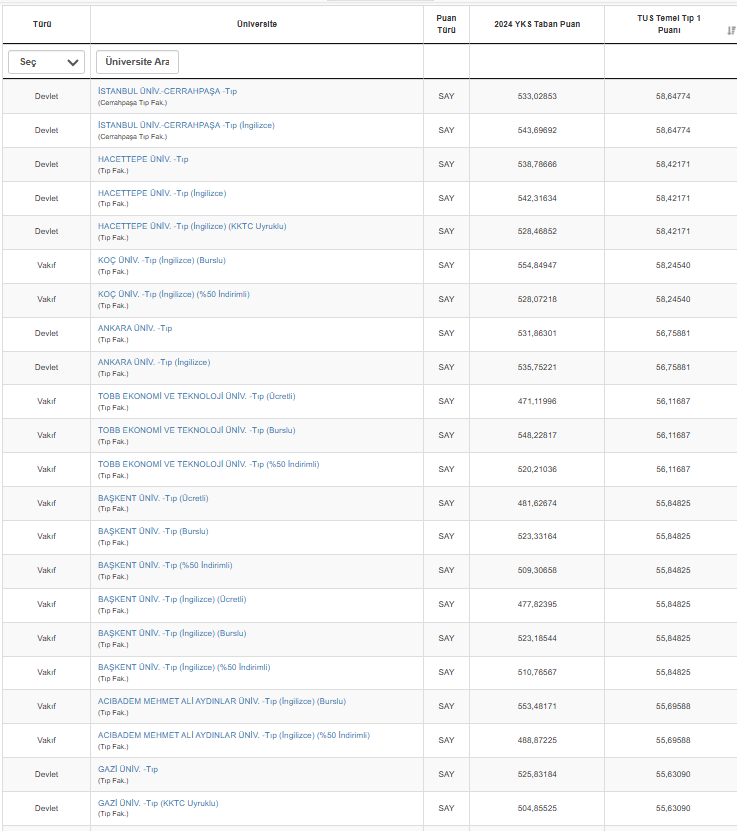The height and width of the screenshot is (831, 737).
Task: Open the Seç type filter dropdown
Action: pyautogui.click(x=47, y=62)
